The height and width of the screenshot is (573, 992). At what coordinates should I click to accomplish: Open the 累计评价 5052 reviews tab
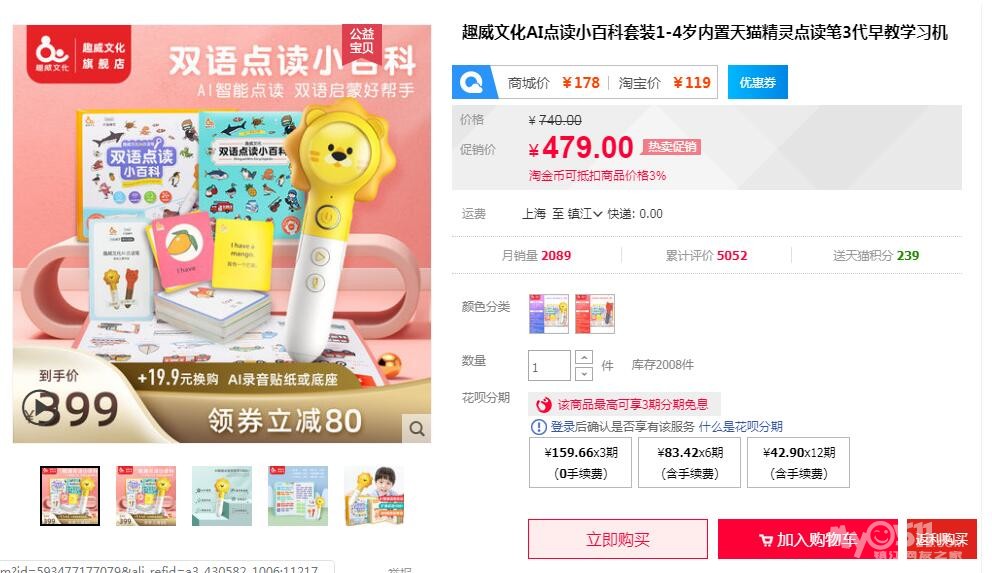(x=706, y=256)
